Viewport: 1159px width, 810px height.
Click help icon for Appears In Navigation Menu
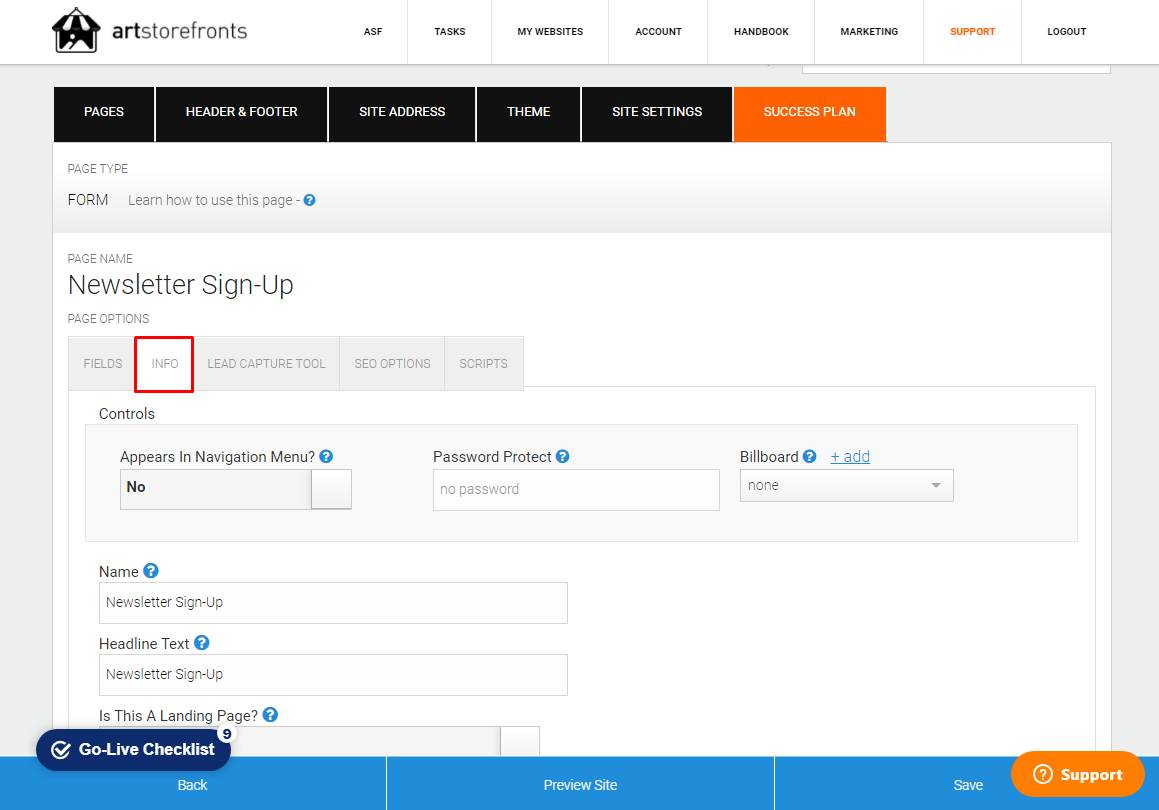pyautogui.click(x=326, y=457)
